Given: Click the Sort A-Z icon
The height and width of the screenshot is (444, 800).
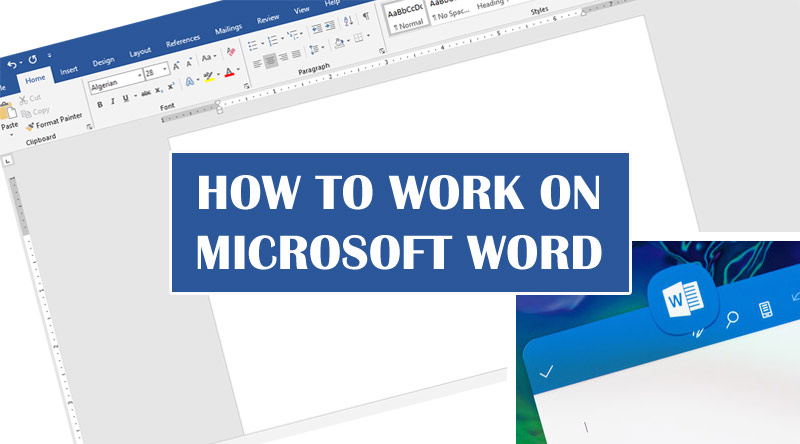Looking at the screenshot, I should (x=348, y=21).
